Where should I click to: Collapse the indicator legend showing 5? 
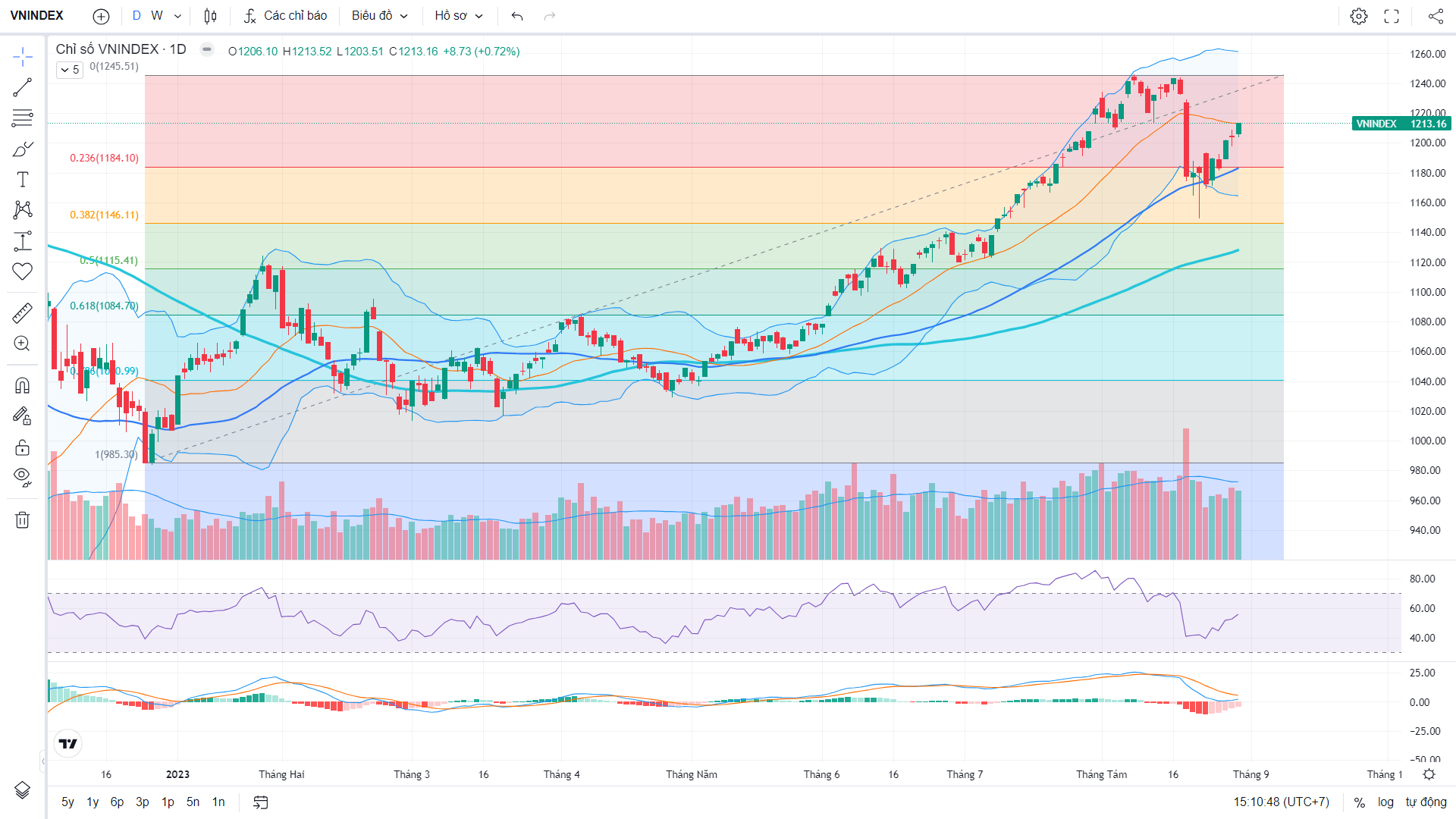69,70
